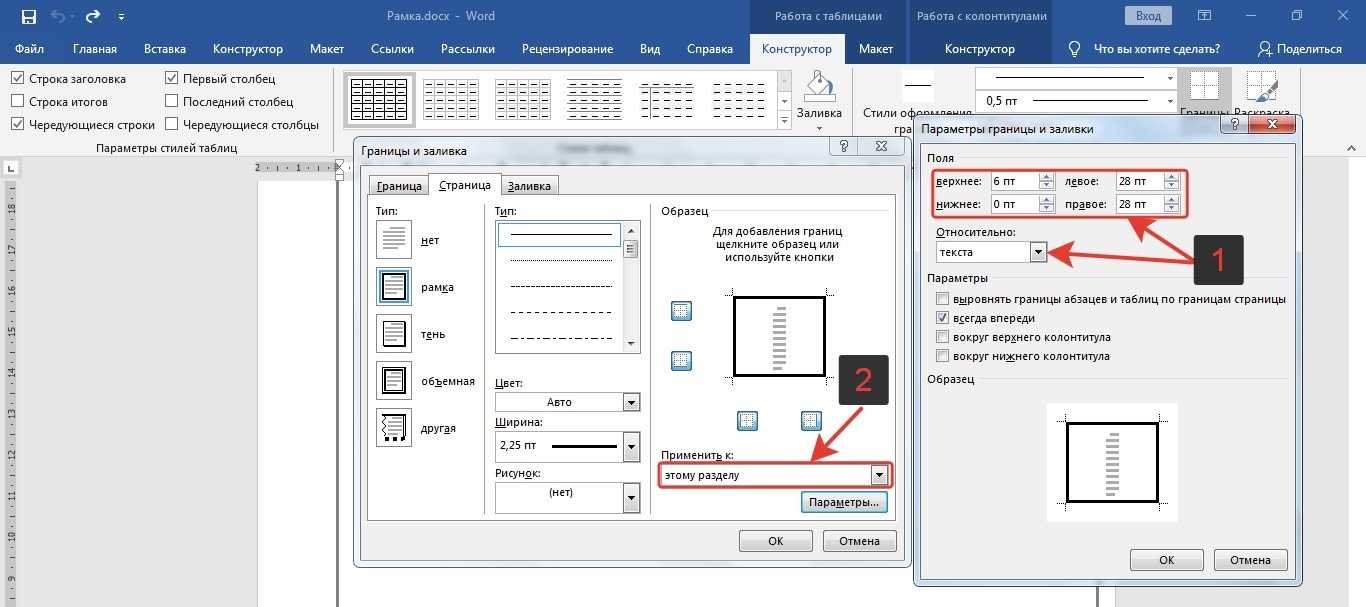1366x607 pixels.
Task: Click the Поделиться share icon
Action: pos(1265,49)
